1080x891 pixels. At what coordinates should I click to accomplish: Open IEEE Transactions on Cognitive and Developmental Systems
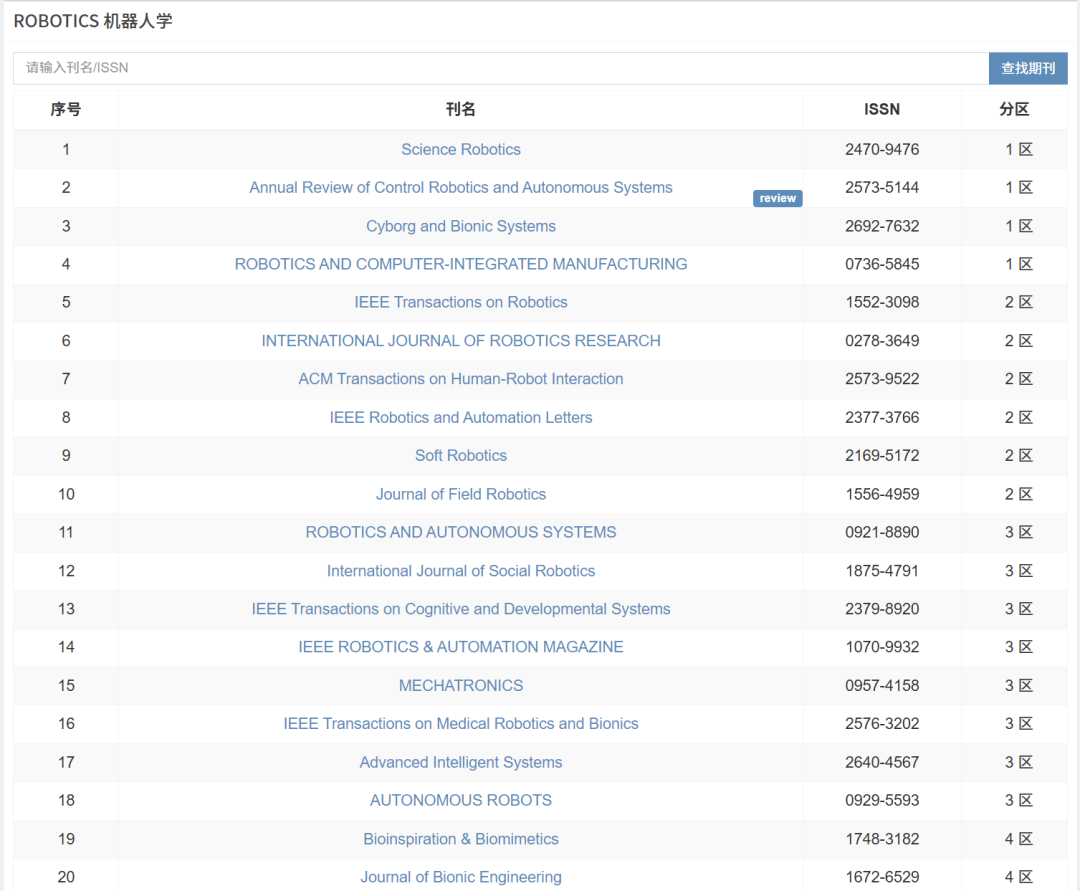click(x=461, y=609)
